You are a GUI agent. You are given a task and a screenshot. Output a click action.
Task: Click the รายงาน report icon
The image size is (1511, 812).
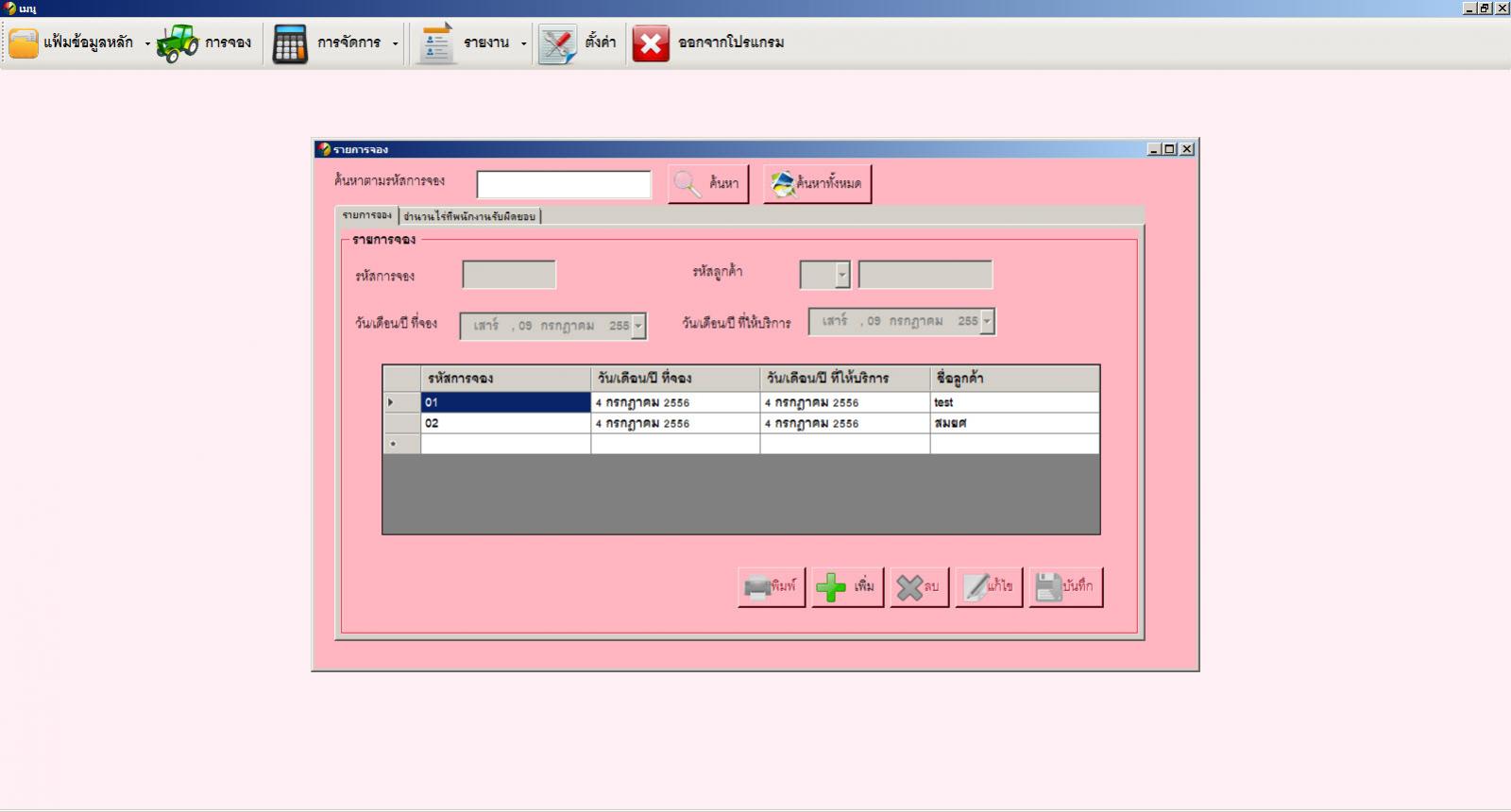(436, 43)
